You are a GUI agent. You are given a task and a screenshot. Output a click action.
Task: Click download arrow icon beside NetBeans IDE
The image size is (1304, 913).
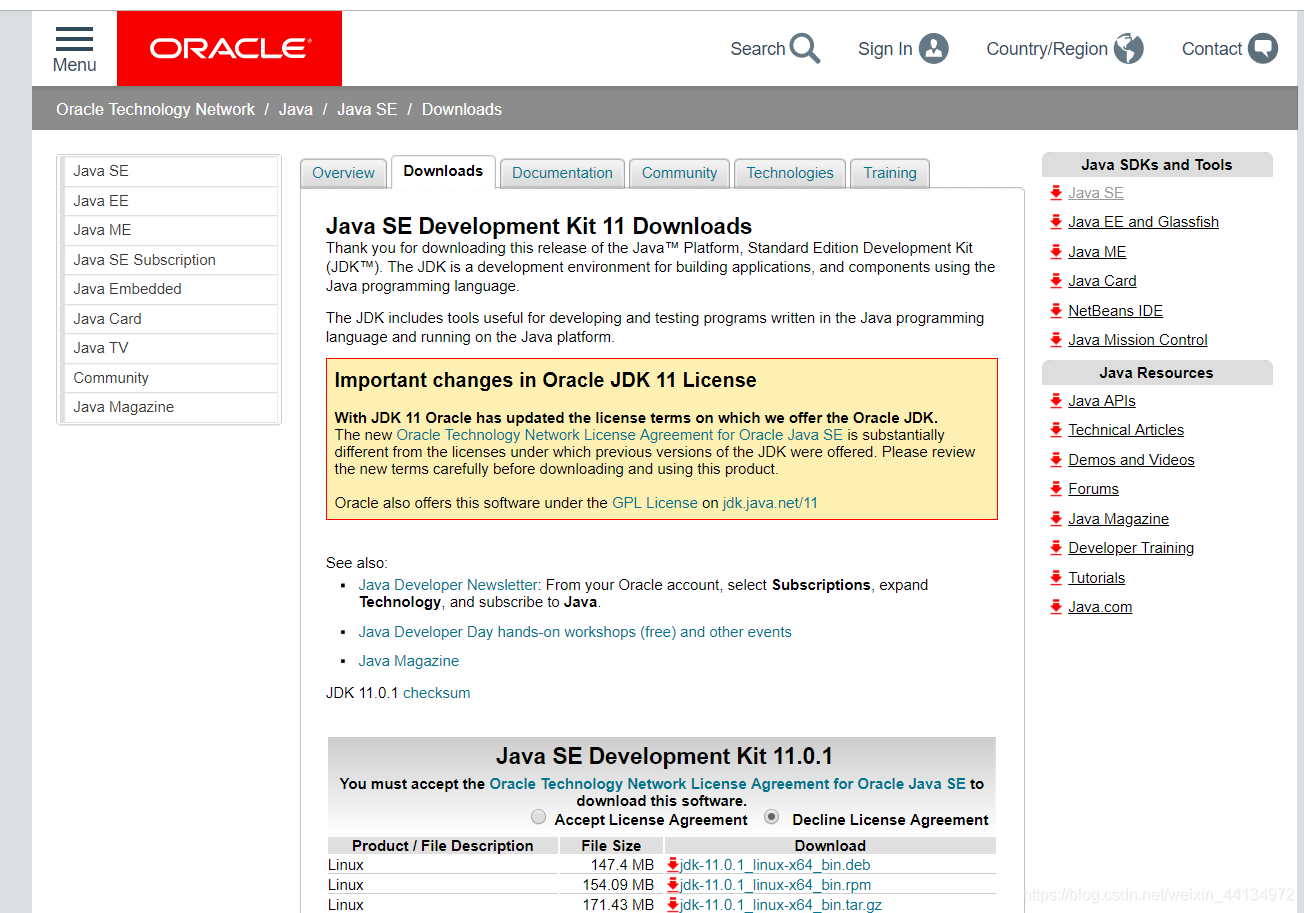click(1056, 311)
